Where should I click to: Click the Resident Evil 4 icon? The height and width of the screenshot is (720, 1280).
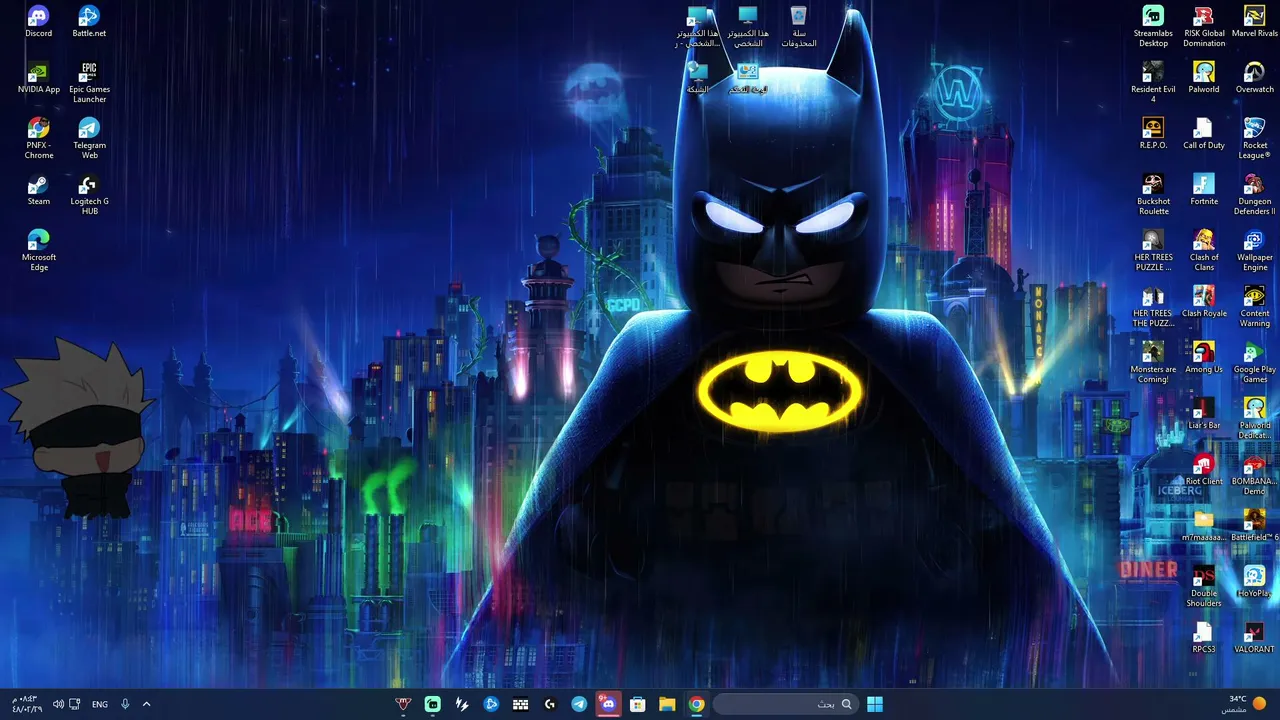[x=1153, y=82]
